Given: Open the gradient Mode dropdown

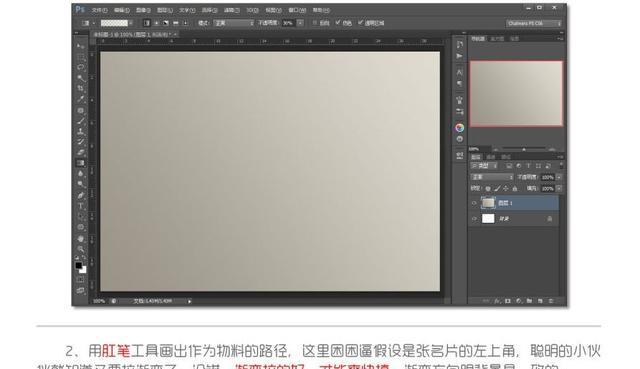Looking at the screenshot, I should point(233,23).
